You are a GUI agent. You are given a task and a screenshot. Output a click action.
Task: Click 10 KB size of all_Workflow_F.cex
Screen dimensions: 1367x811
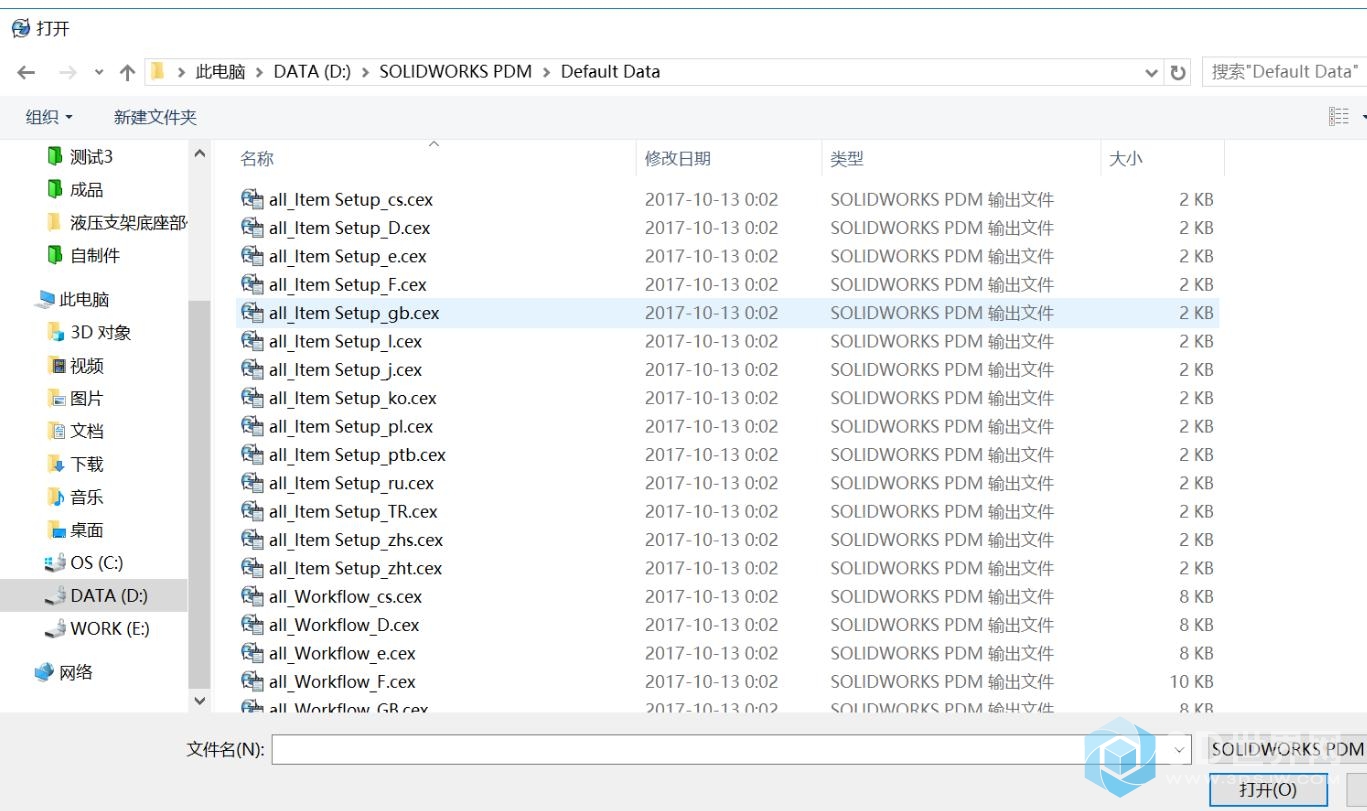pyautogui.click(x=1192, y=682)
